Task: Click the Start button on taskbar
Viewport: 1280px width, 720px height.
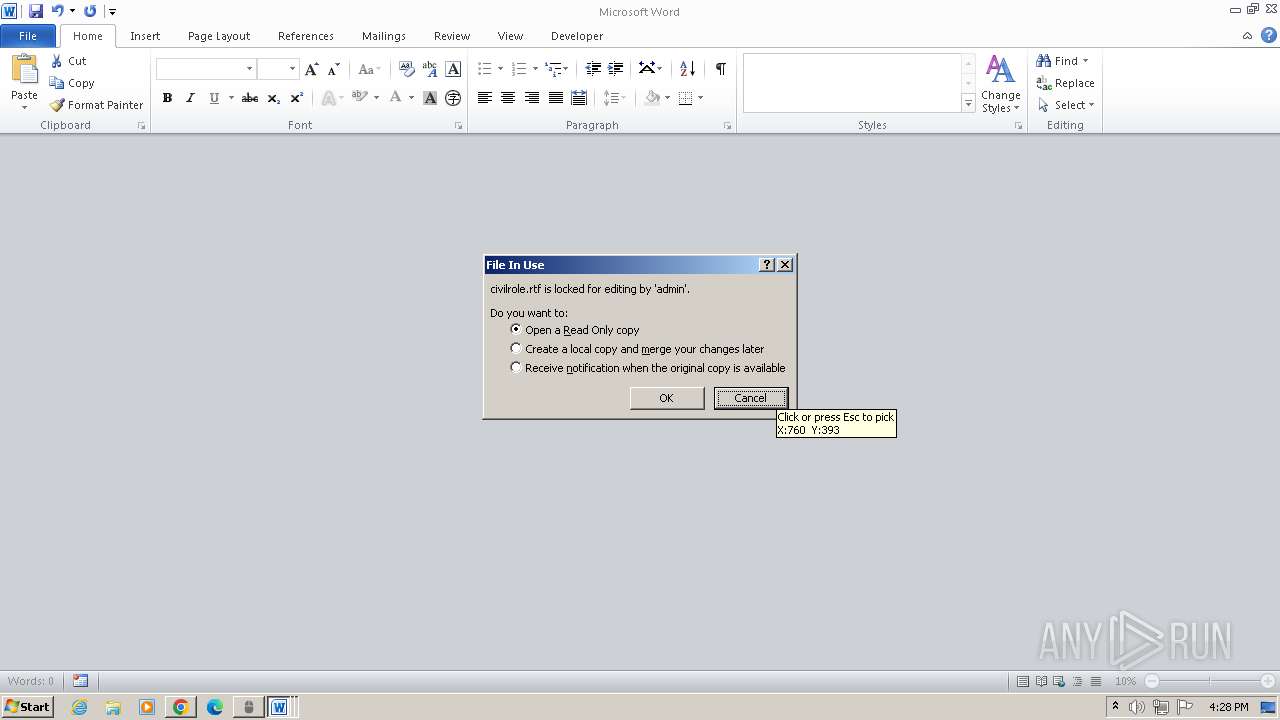Action: [27, 707]
